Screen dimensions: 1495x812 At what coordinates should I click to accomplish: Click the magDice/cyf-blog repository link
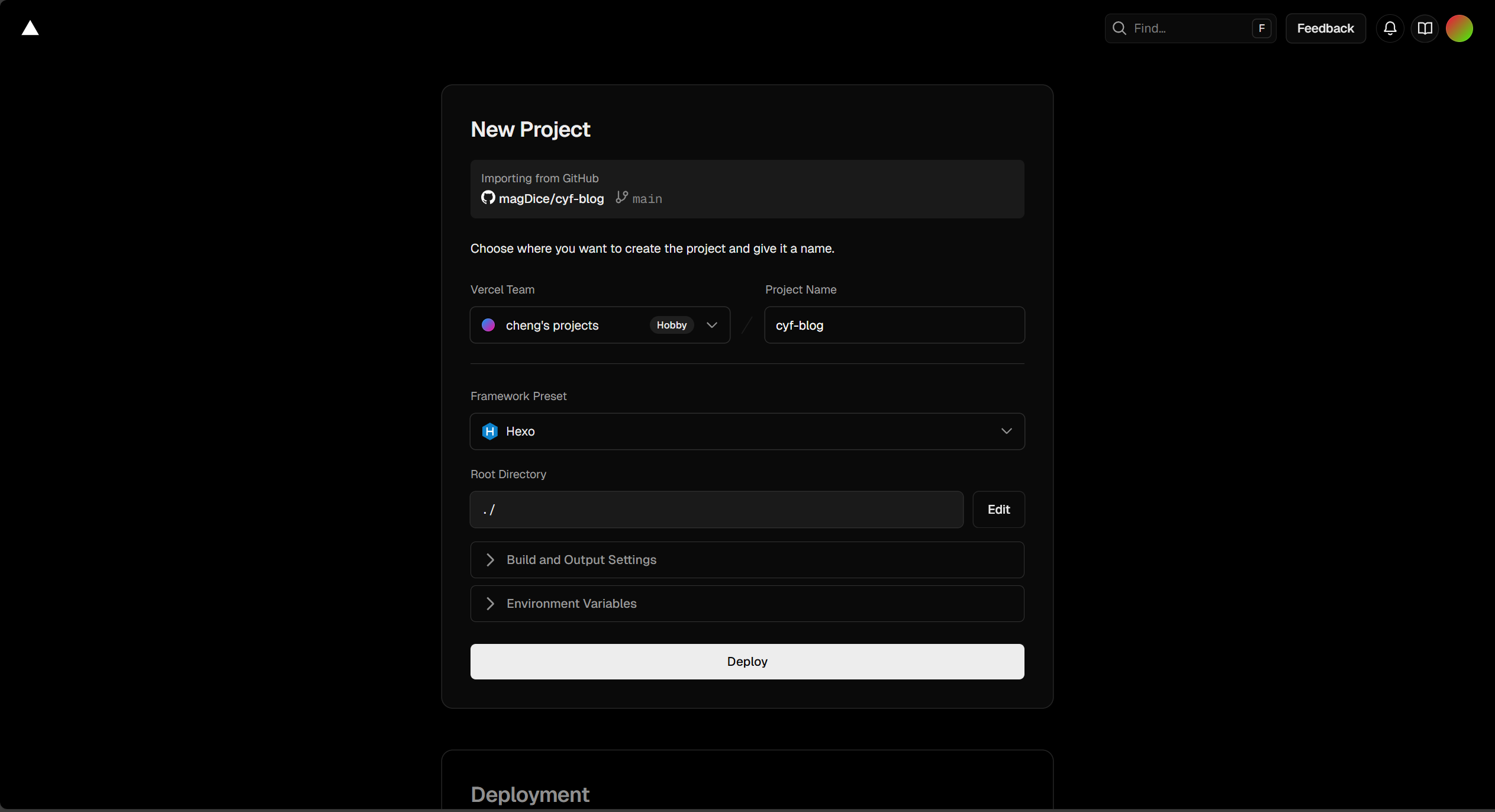pos(551,199)
